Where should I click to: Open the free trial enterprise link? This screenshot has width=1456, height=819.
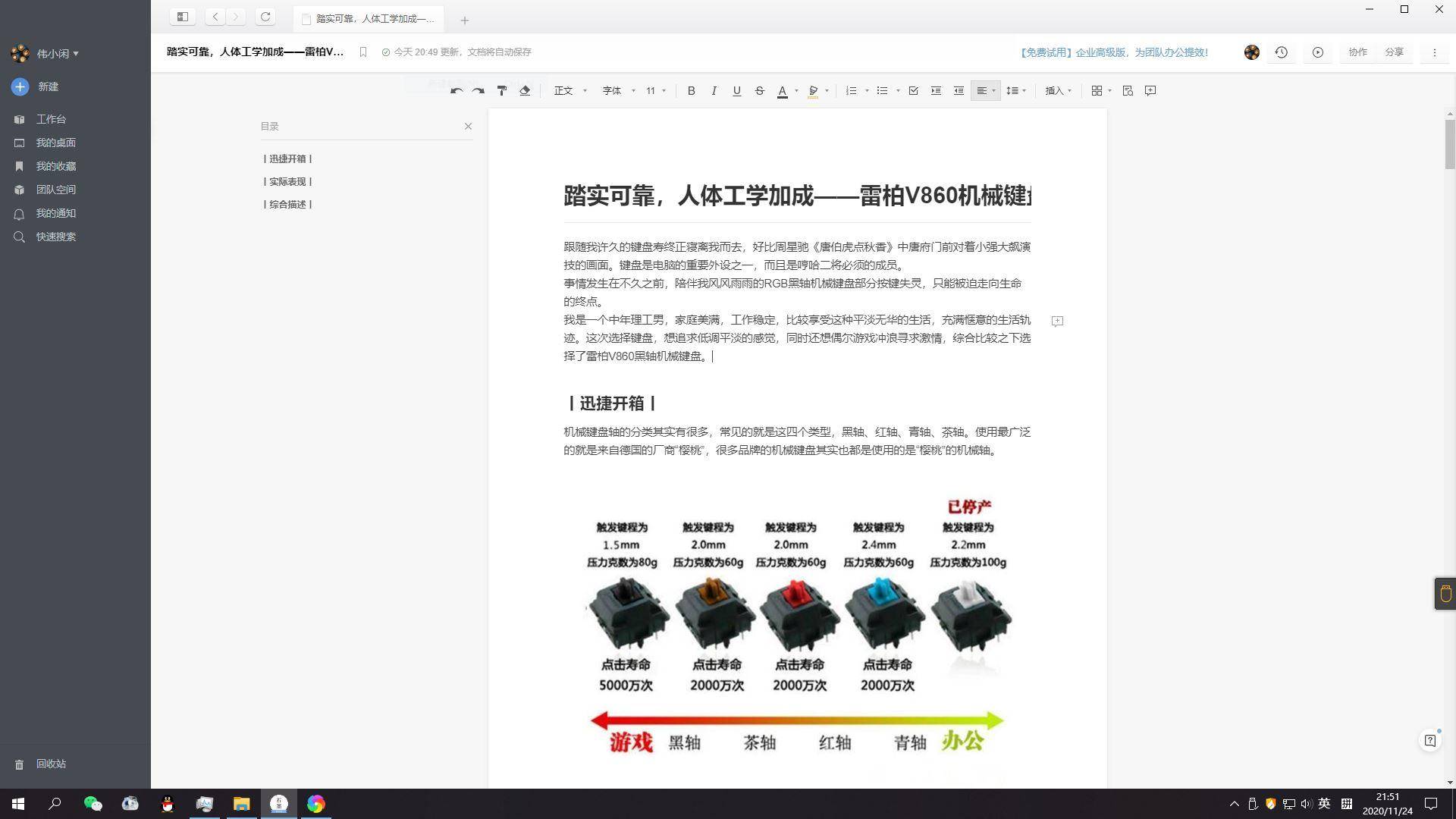[1112, 52]
